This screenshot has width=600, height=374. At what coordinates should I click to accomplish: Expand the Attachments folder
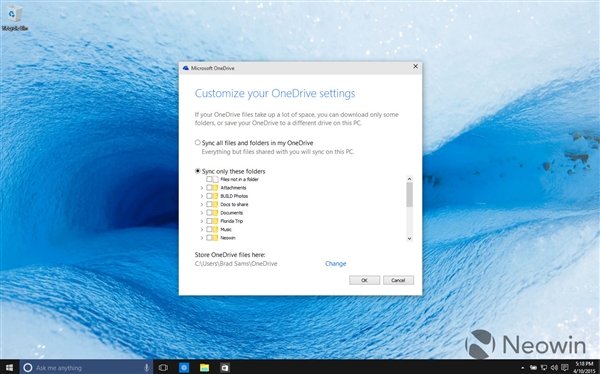(202, 188)
